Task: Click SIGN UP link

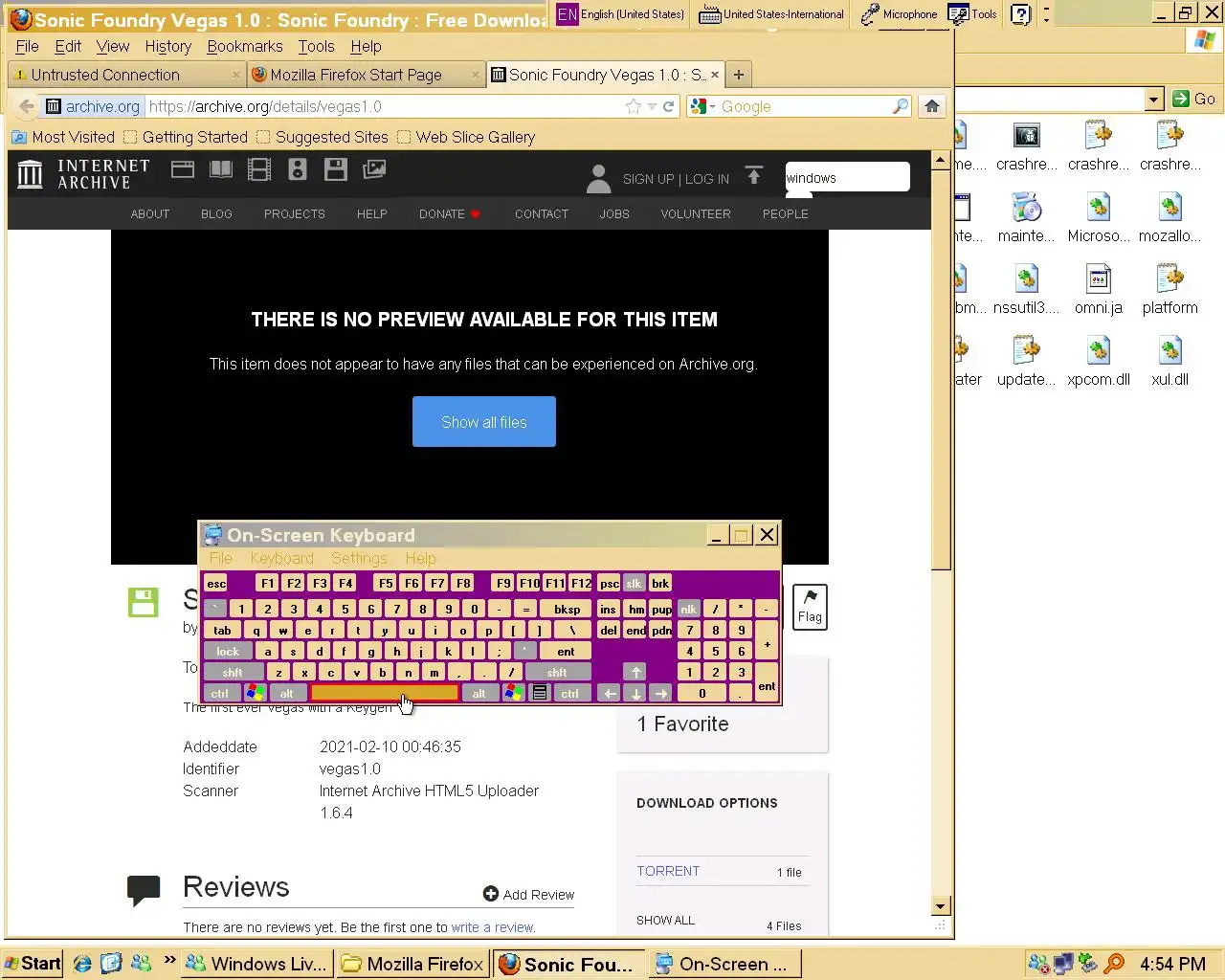Action: [x=649, y=179]
